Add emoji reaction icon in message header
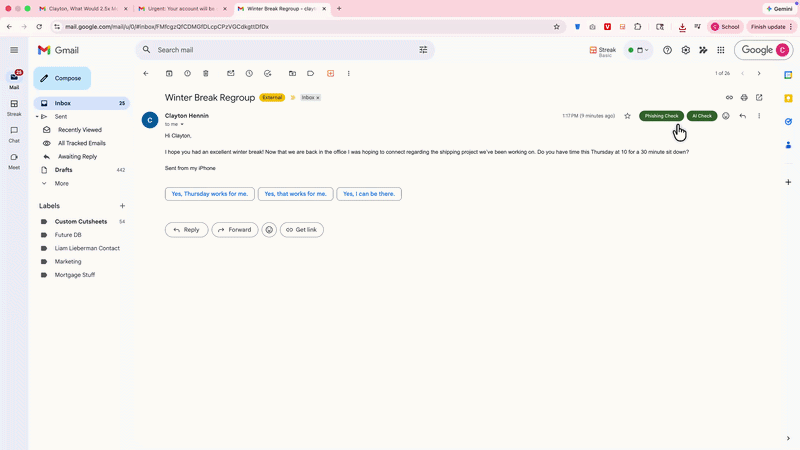Image resolution: width=800 pixels, height=450 pixels. point(726,116)
